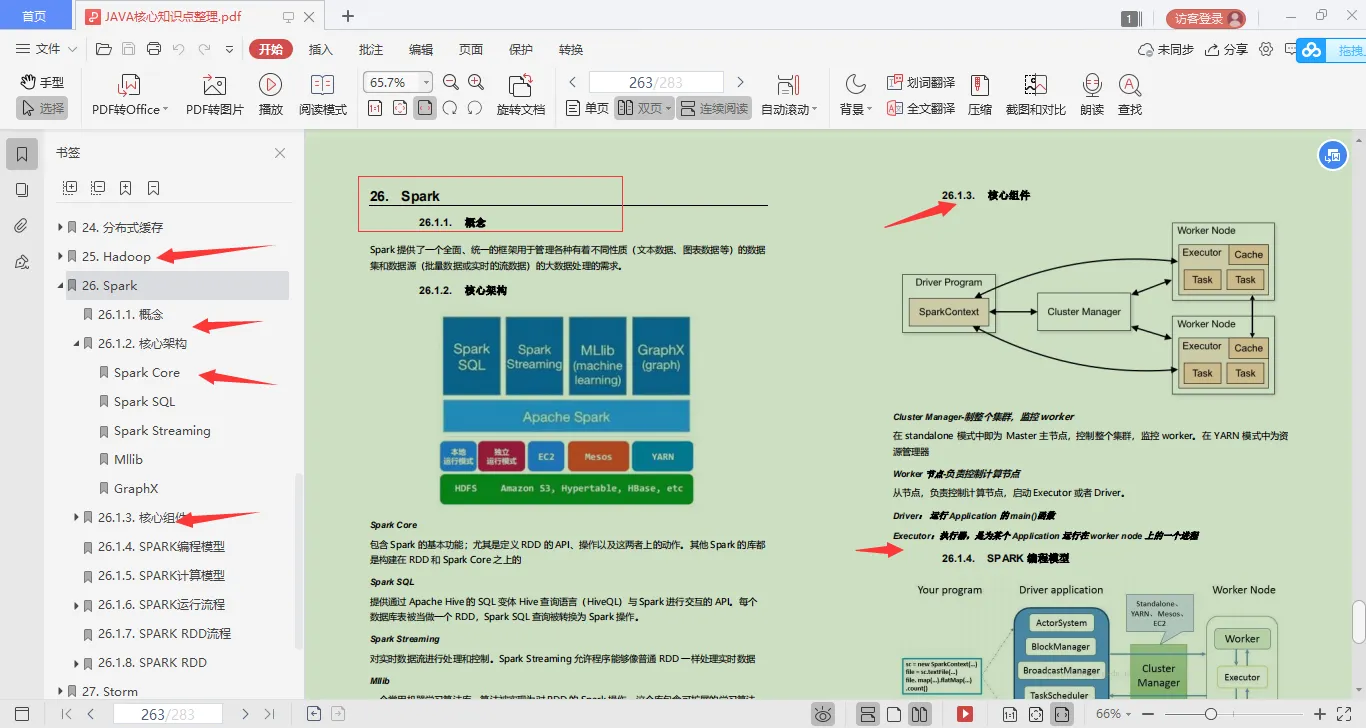
Task: Click the print icon in quick access bar
Action: [153, 49]
